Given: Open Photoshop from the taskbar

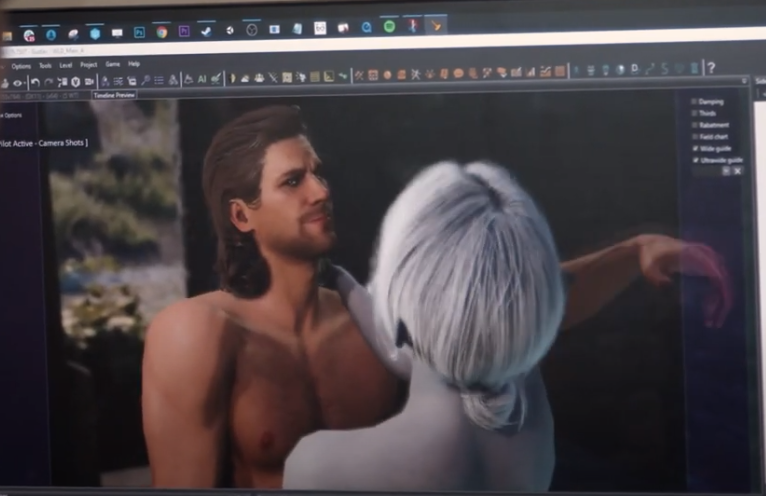Looking at the screenshot, I should click(139, 33).
